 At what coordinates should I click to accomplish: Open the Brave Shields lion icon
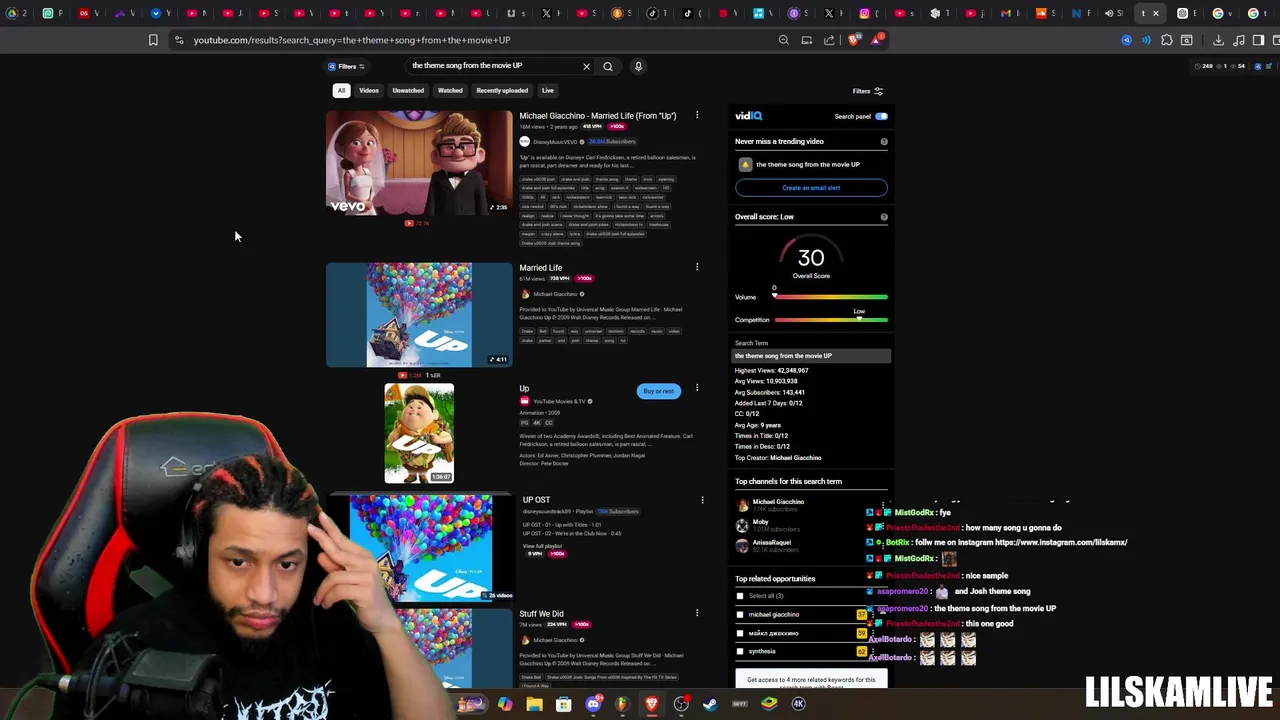853,40
